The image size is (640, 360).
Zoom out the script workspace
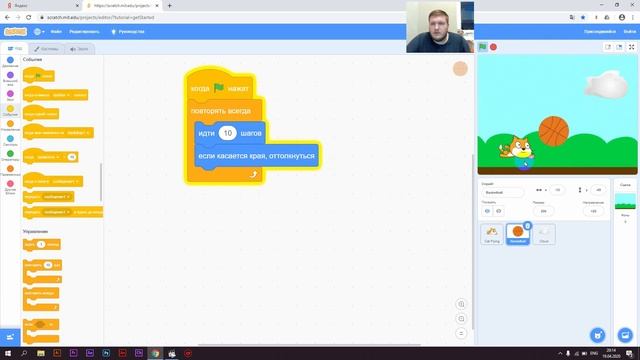click(461, 318)
